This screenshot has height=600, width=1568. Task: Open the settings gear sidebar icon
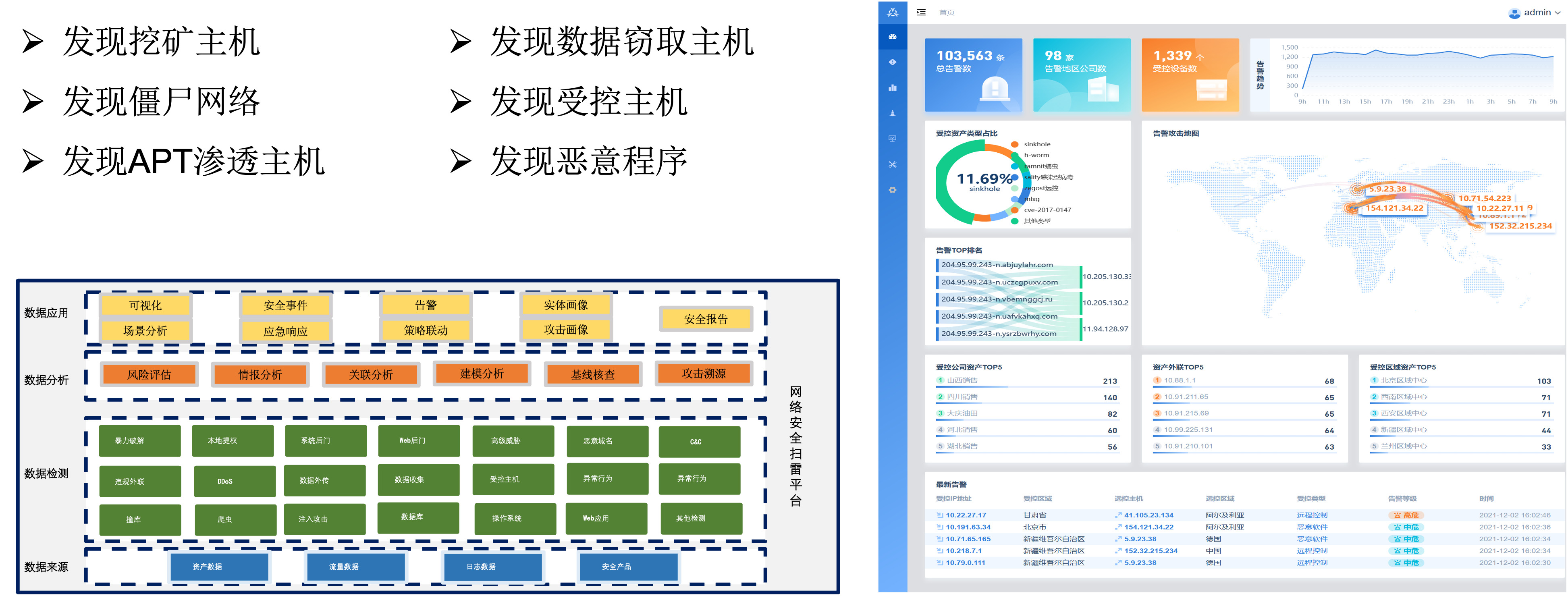[x=892, y=190]
